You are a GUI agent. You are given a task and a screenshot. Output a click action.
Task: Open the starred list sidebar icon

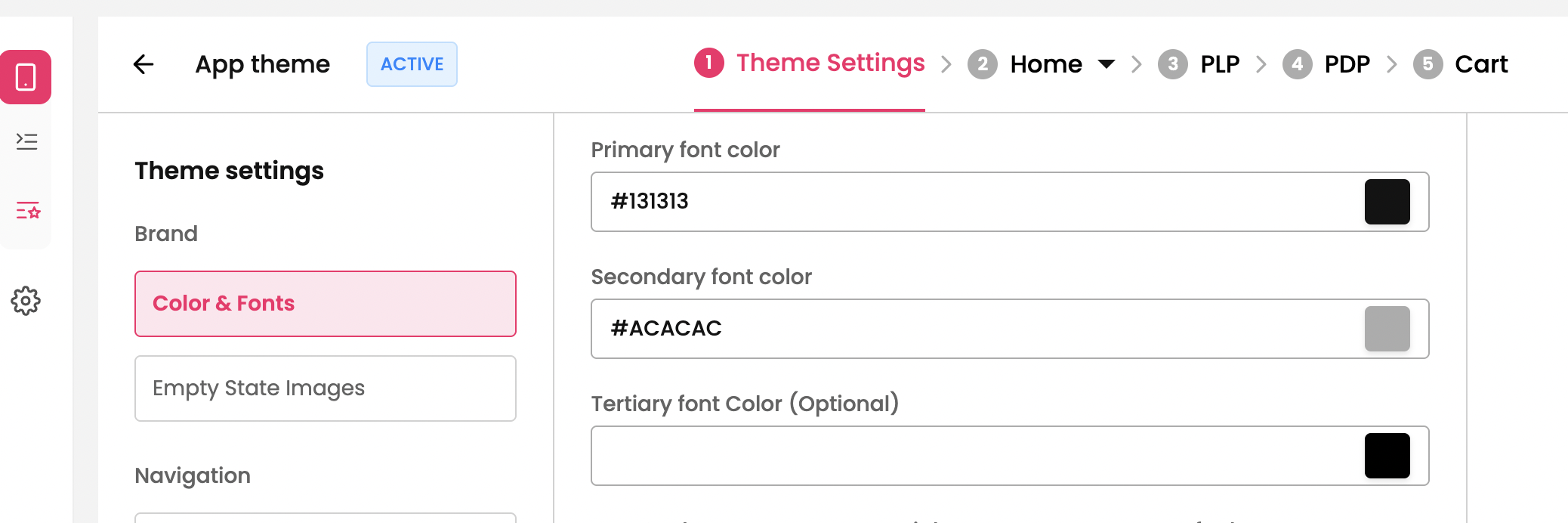pyautogui.click(x=28, y=210)
